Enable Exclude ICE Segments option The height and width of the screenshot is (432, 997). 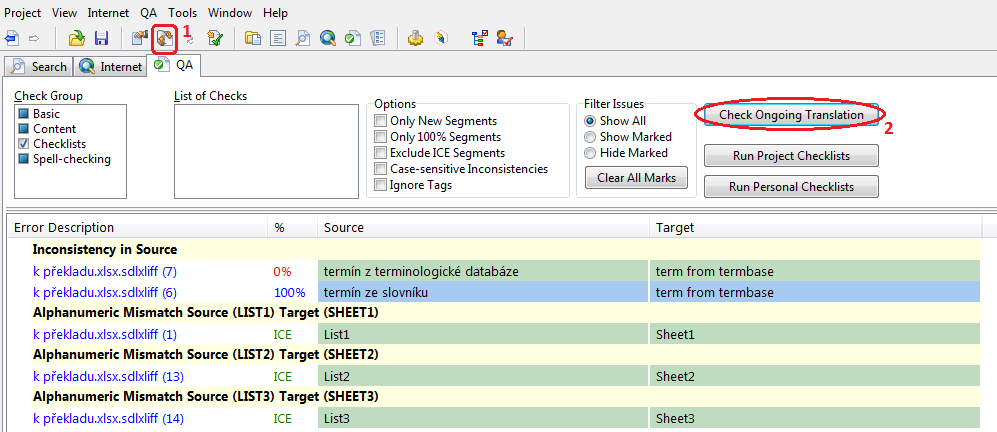(380, 153)
